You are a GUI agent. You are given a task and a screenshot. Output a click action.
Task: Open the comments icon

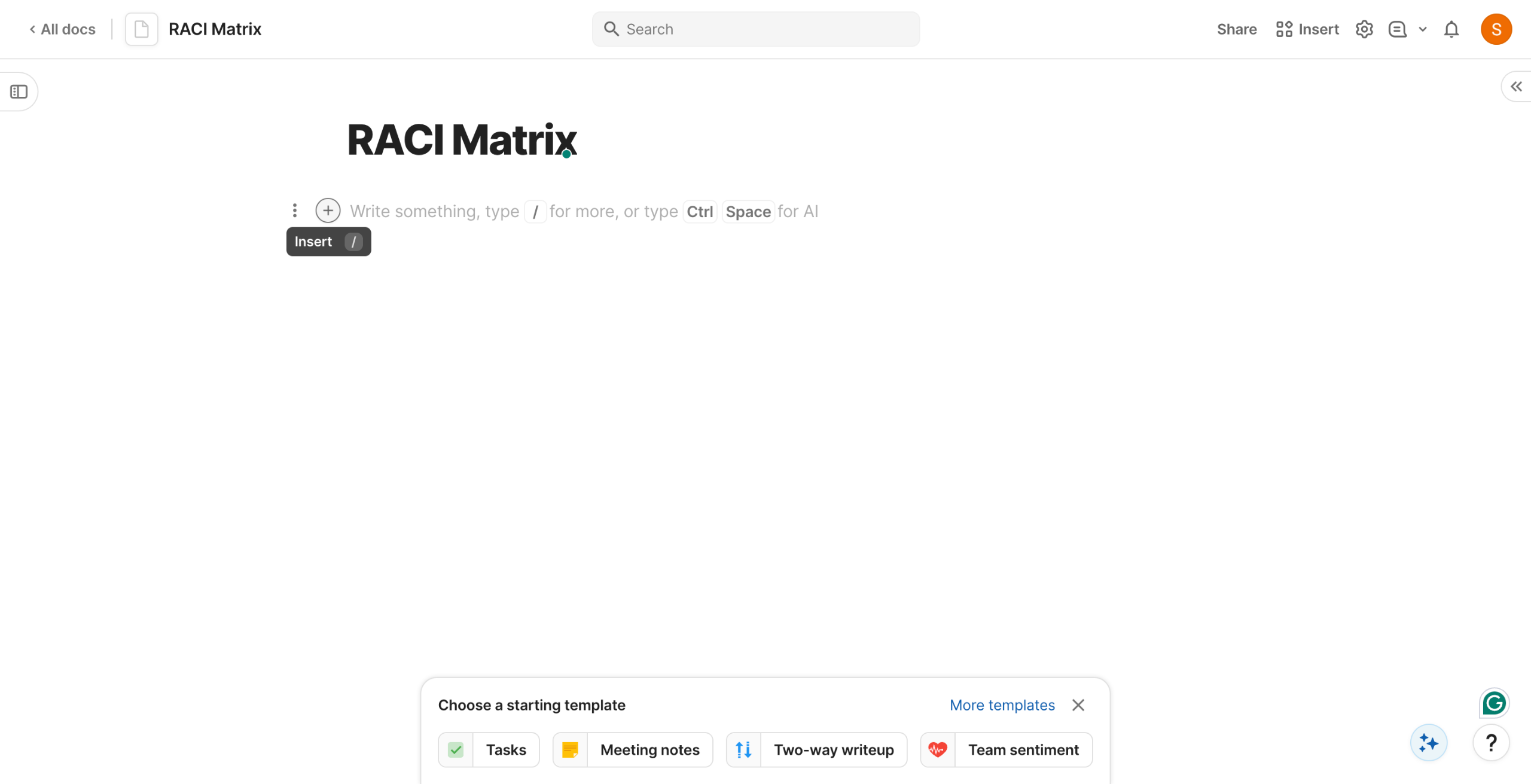coord(1398,29)
